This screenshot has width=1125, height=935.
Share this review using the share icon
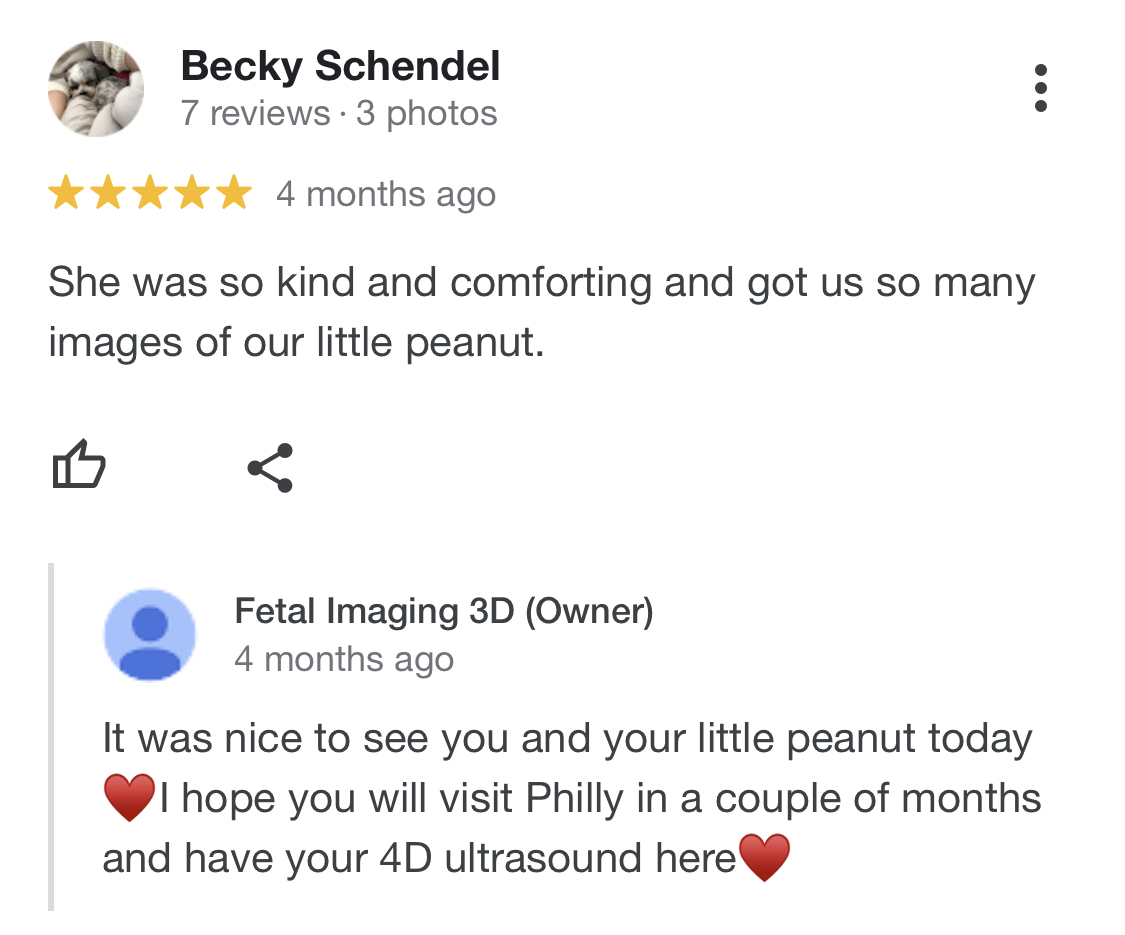tap(270, 467)
